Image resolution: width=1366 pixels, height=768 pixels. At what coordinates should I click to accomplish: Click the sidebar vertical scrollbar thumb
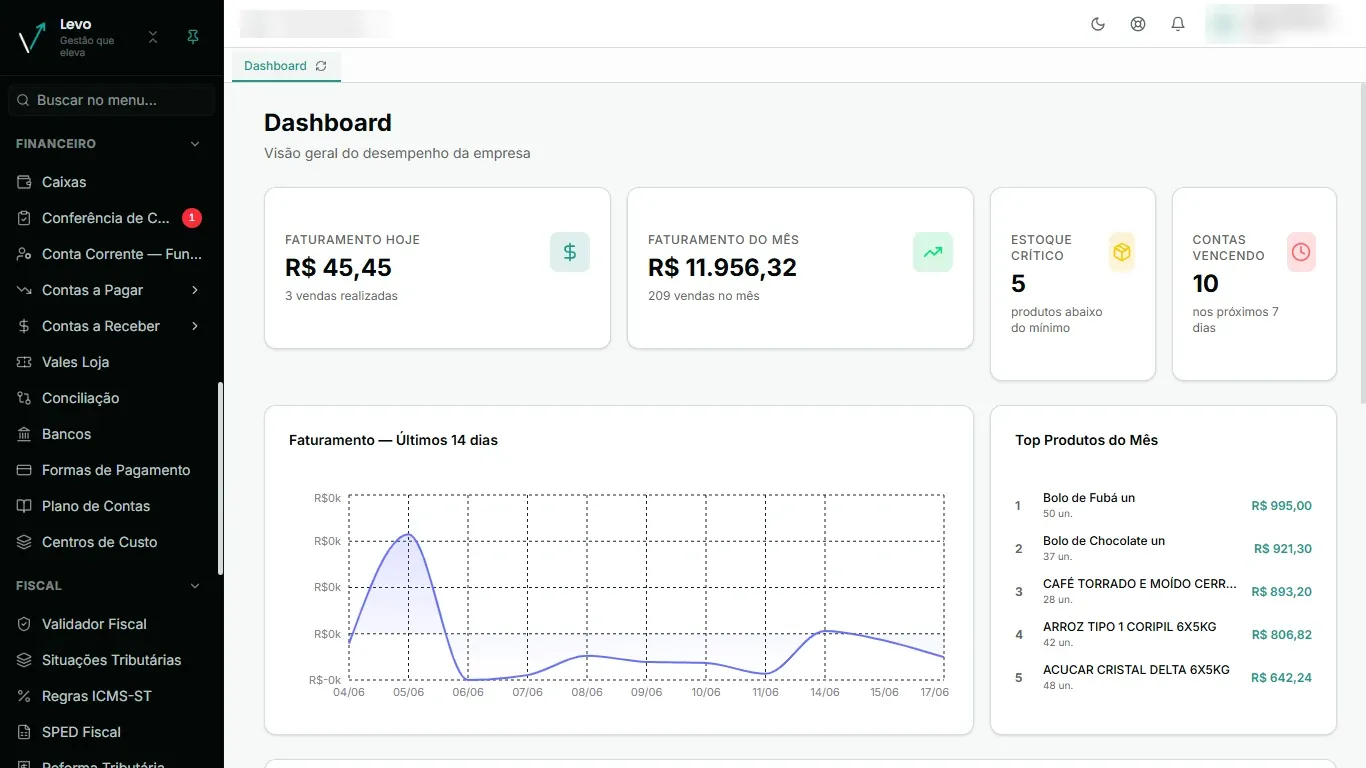220,478
